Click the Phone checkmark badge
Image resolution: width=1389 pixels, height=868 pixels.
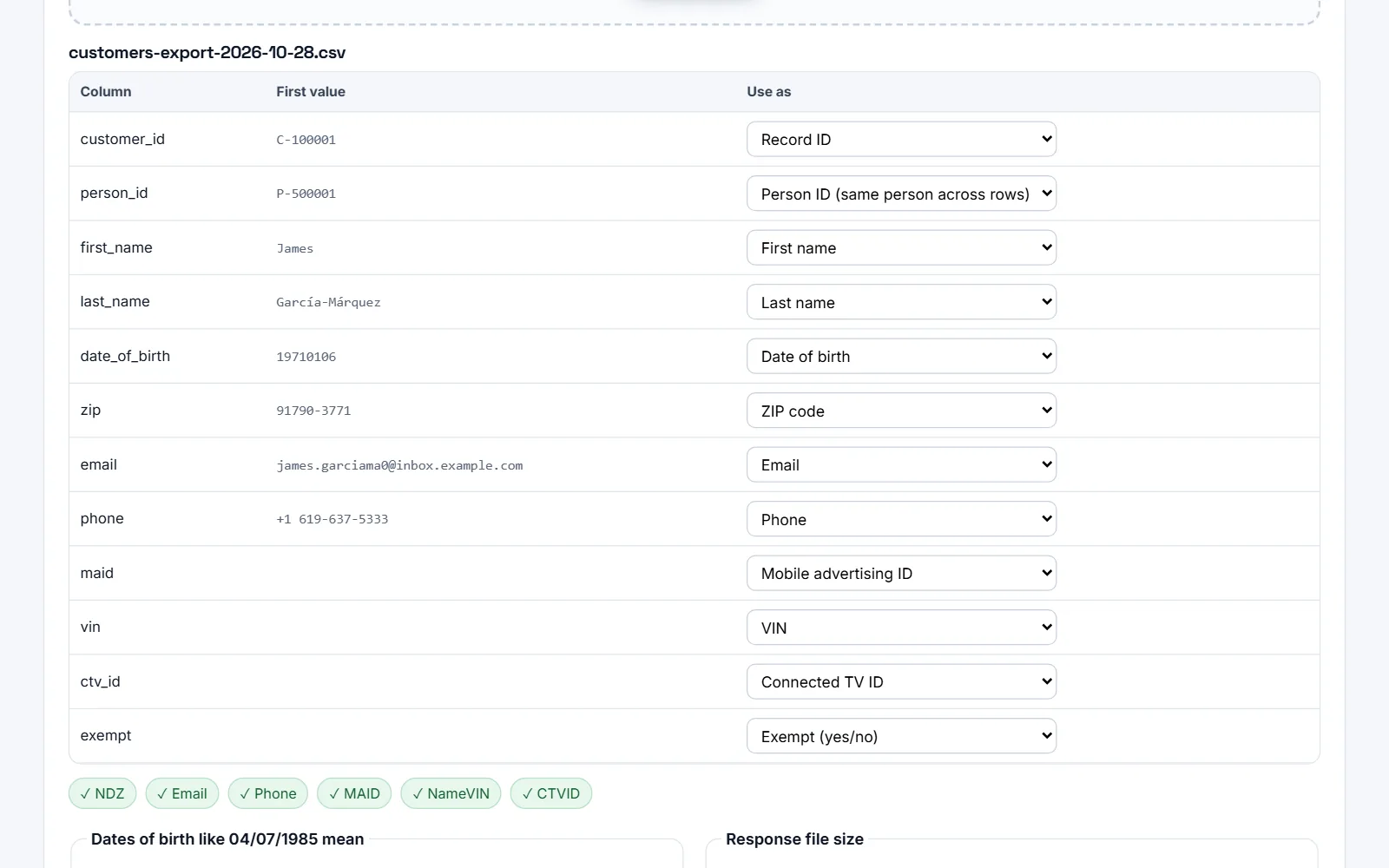(268, 793)
